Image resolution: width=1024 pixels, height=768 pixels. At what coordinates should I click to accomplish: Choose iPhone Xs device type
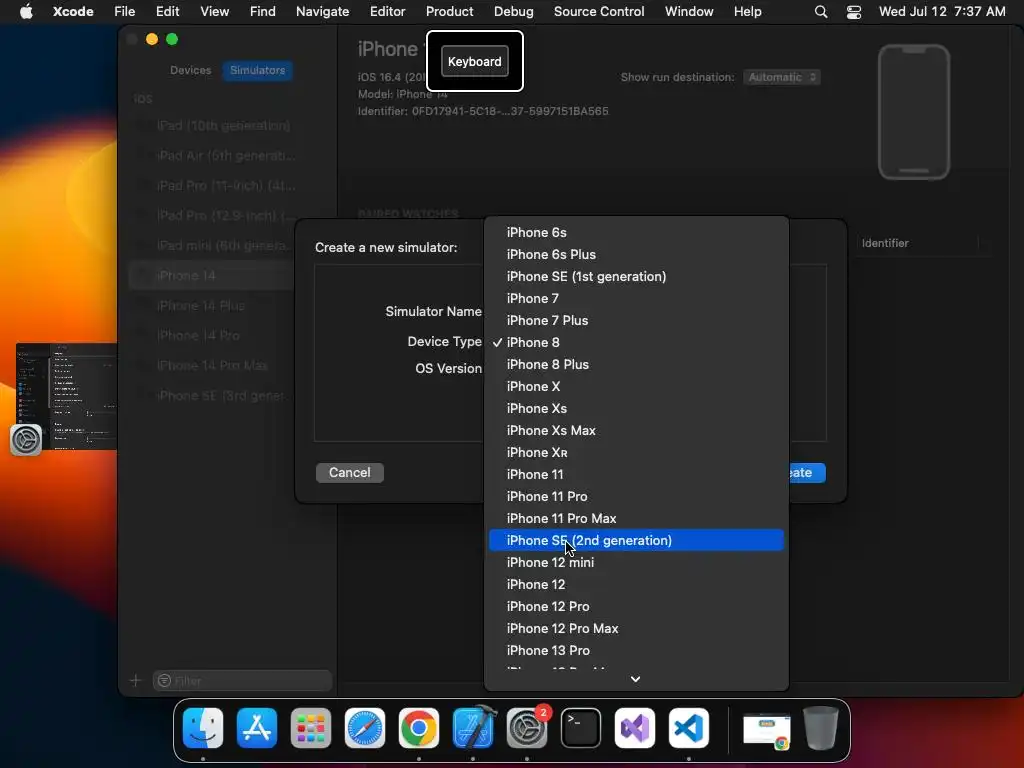point(636,408)
